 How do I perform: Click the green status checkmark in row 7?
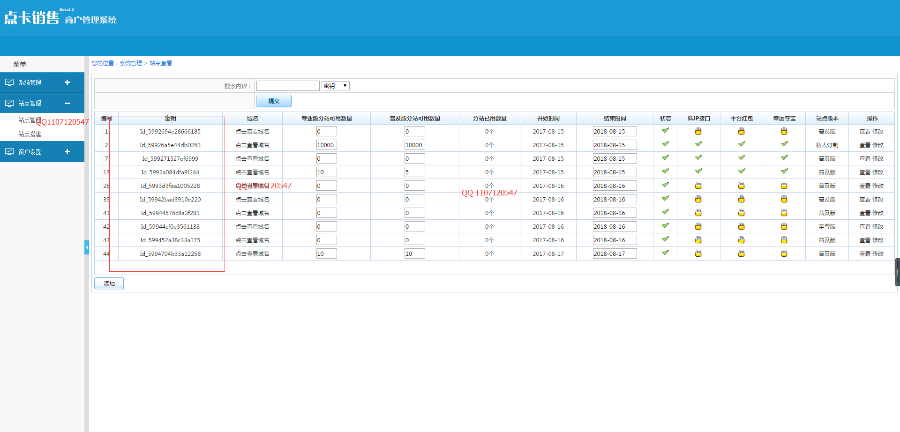tap(665, 157)
